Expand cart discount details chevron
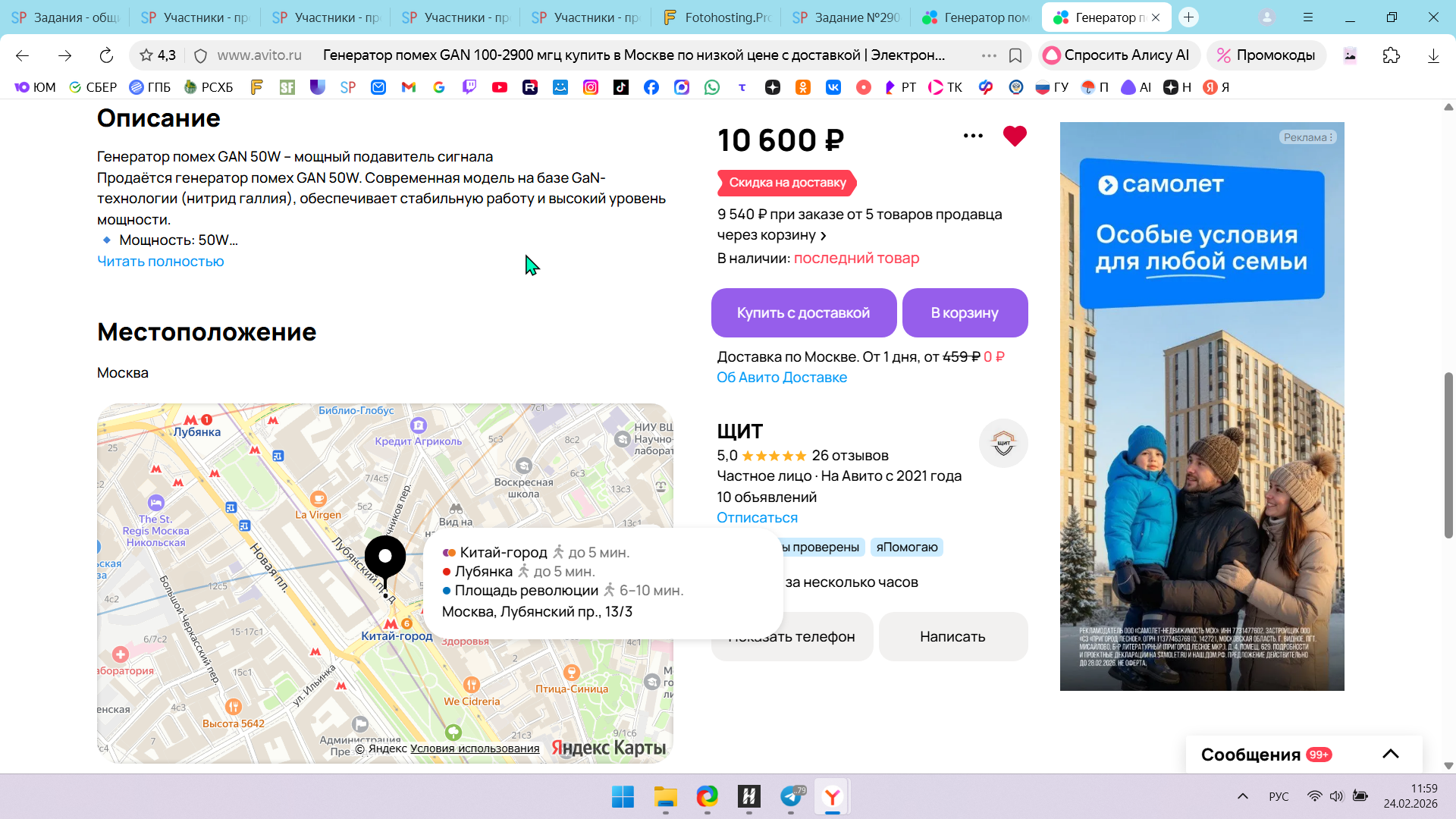Screen dimensions: 1456x819 click(824, 236)
